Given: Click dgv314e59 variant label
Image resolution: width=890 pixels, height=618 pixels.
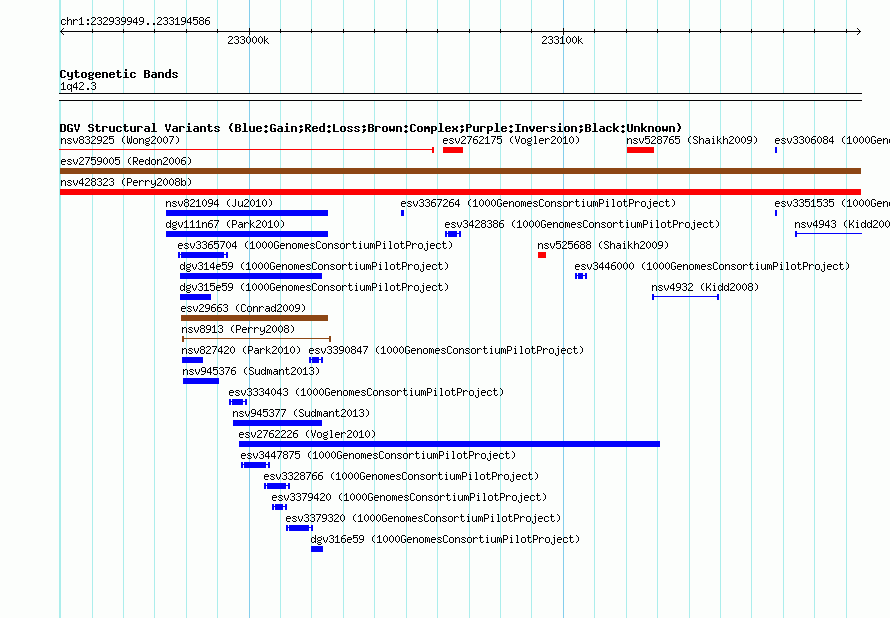Looking at the screenshot, I should [x=314, y=266].
